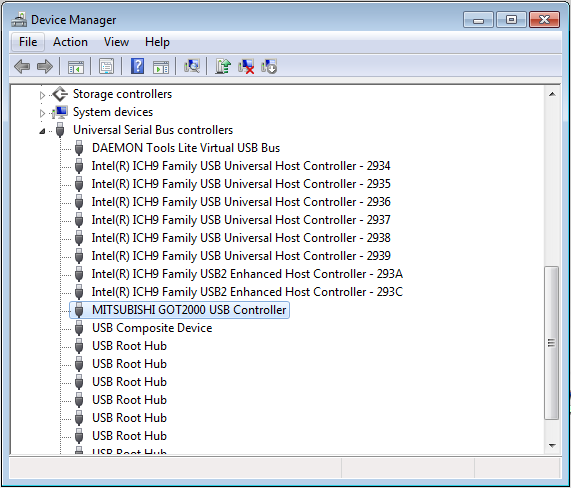Select DAEMON Tools Lite Virtual USB Bus

186,148
